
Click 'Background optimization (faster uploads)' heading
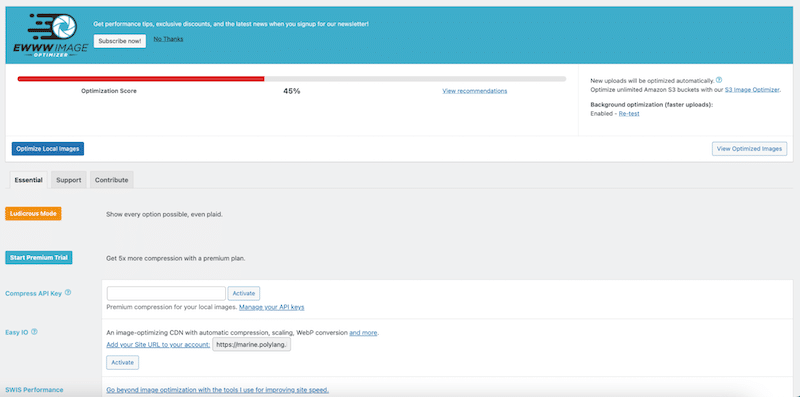click(652, 105)
